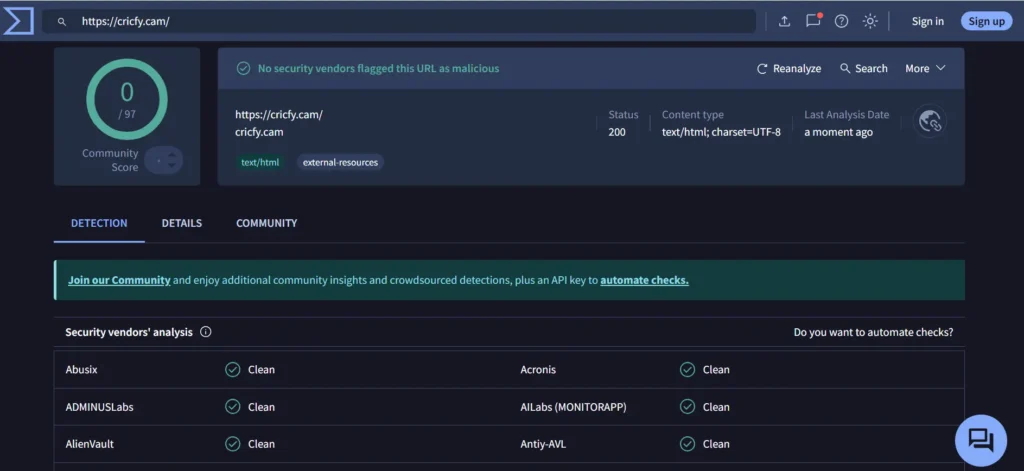Screen dimensions: 1024x471
Task: Open the chat support bubble
Action: point(980,440)
